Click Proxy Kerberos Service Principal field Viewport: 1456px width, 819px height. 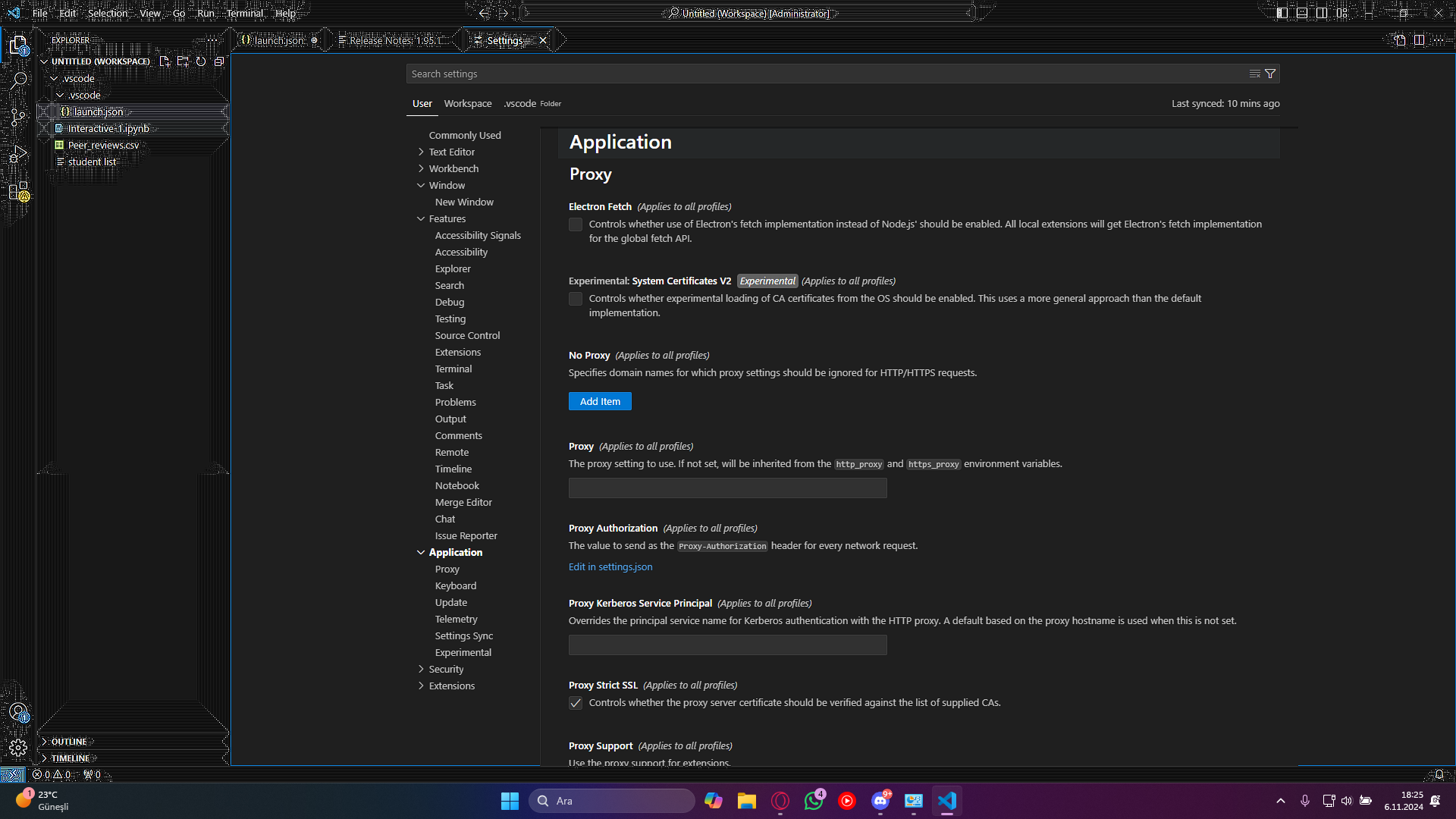[x=727, y=645]
